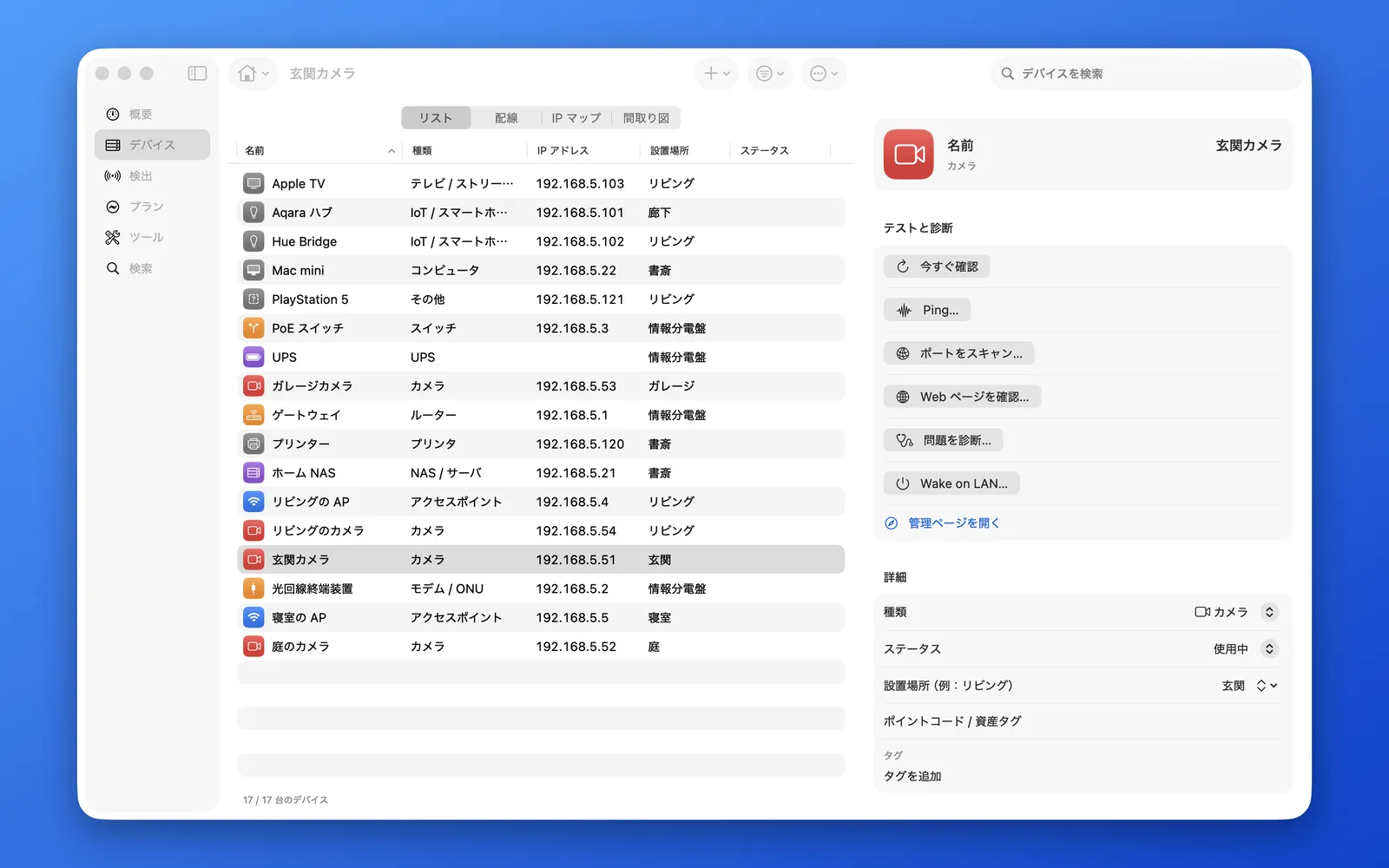Click the UPS purple battery icon
Screen dimensions: 1389x868
[x=253, y=357]
